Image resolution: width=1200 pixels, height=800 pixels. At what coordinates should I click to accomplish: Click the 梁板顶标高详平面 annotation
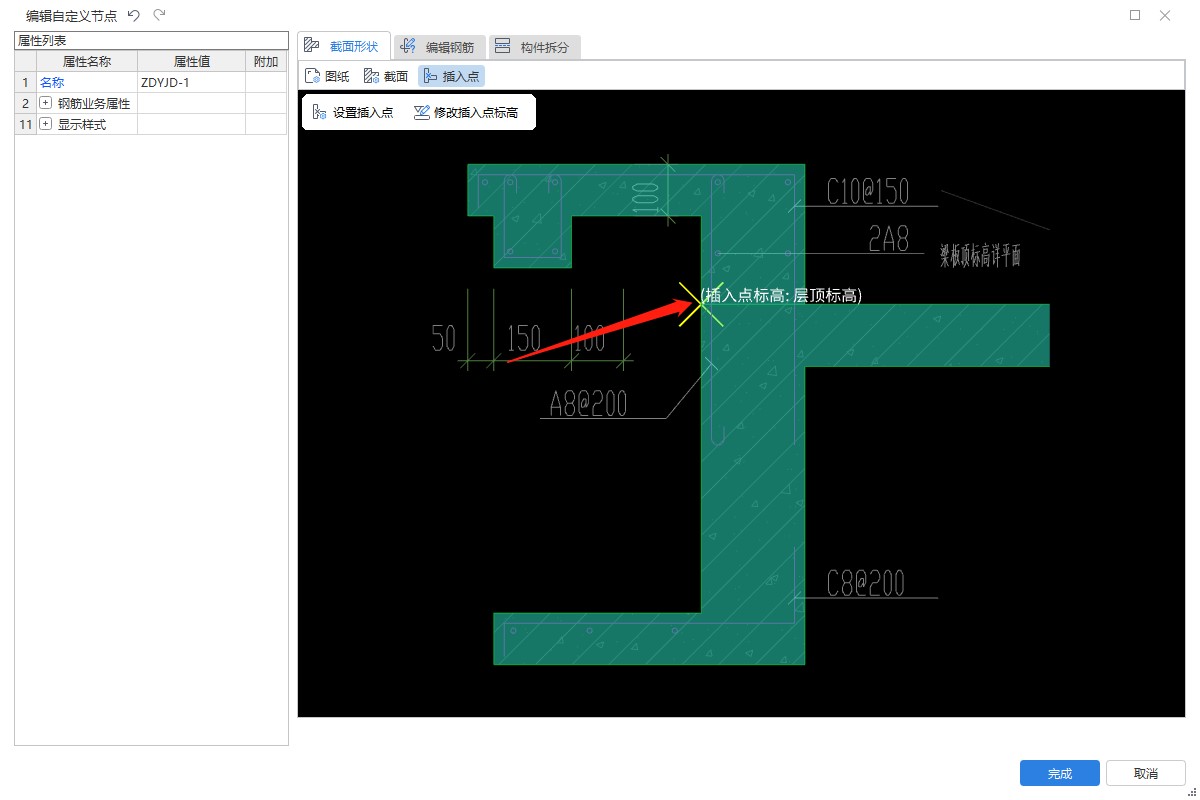(x=980, y=256)
